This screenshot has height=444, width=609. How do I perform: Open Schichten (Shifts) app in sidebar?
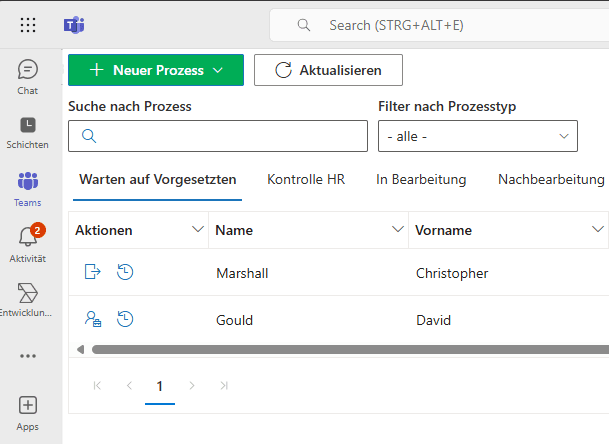(x=28, y=125)
